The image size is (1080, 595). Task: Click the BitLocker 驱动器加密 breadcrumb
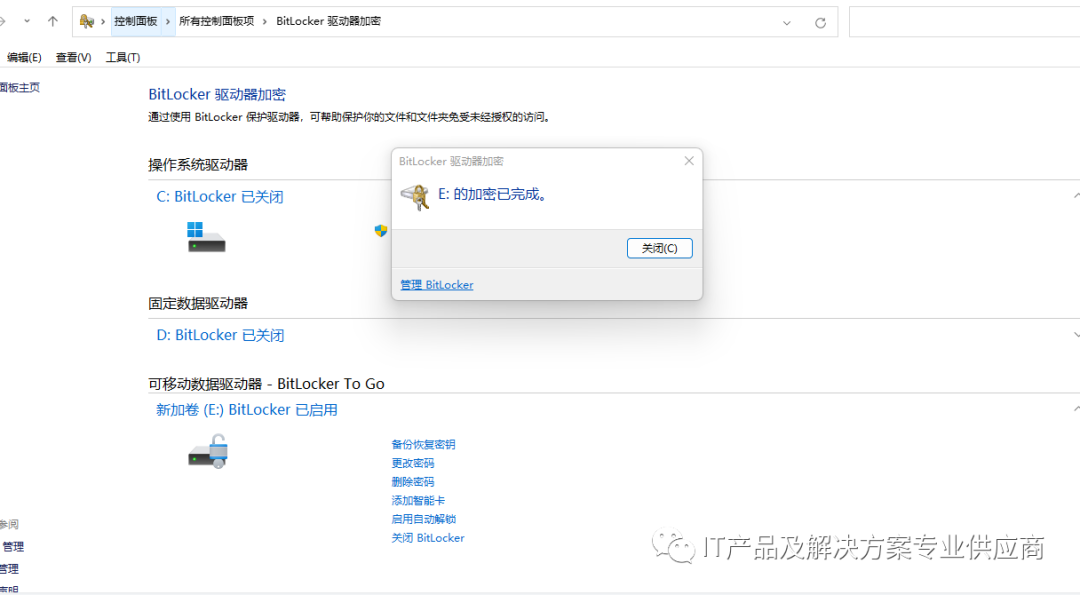click(328, 21)
